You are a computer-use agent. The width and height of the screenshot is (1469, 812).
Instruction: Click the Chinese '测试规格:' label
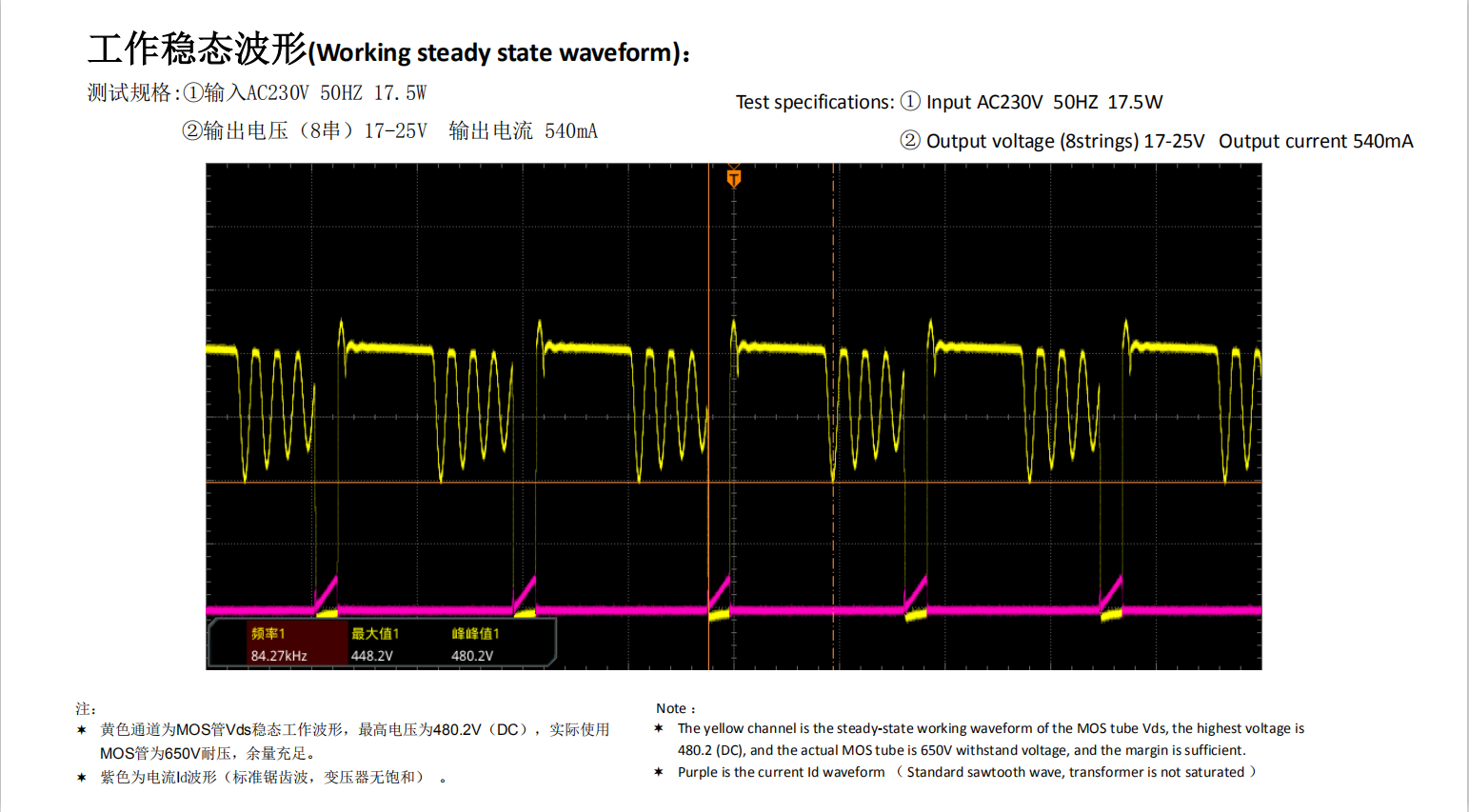click(133, 92)
